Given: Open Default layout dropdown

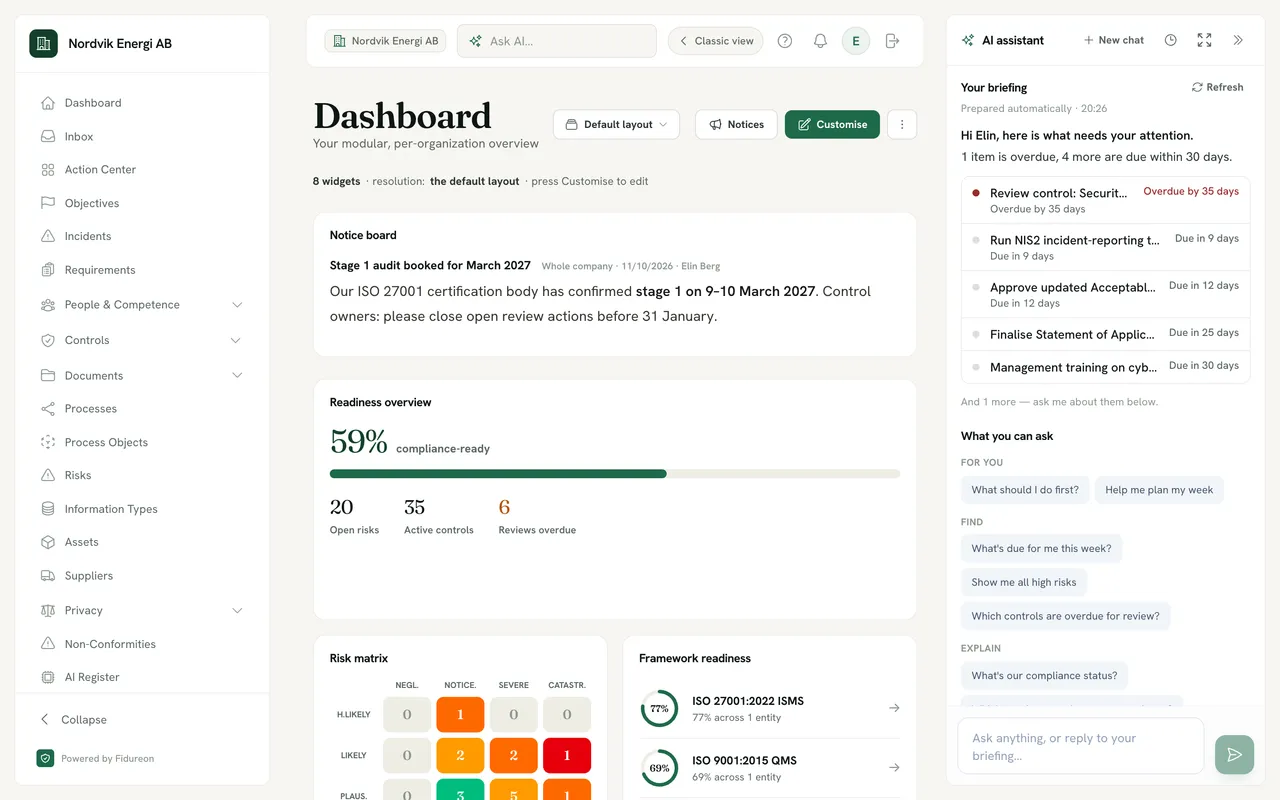Looking at the screenshot, I should pyautogui.click(x=616, y=125).
